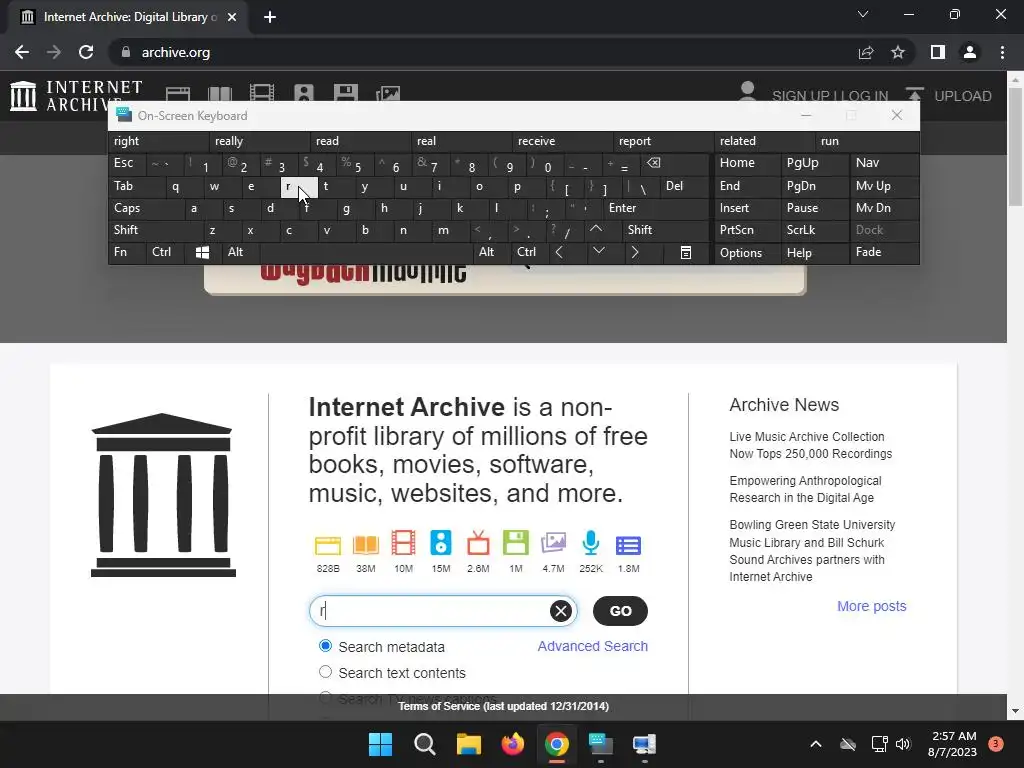
Task: Open Chrome side panel icon
Action: pos(938,52)
